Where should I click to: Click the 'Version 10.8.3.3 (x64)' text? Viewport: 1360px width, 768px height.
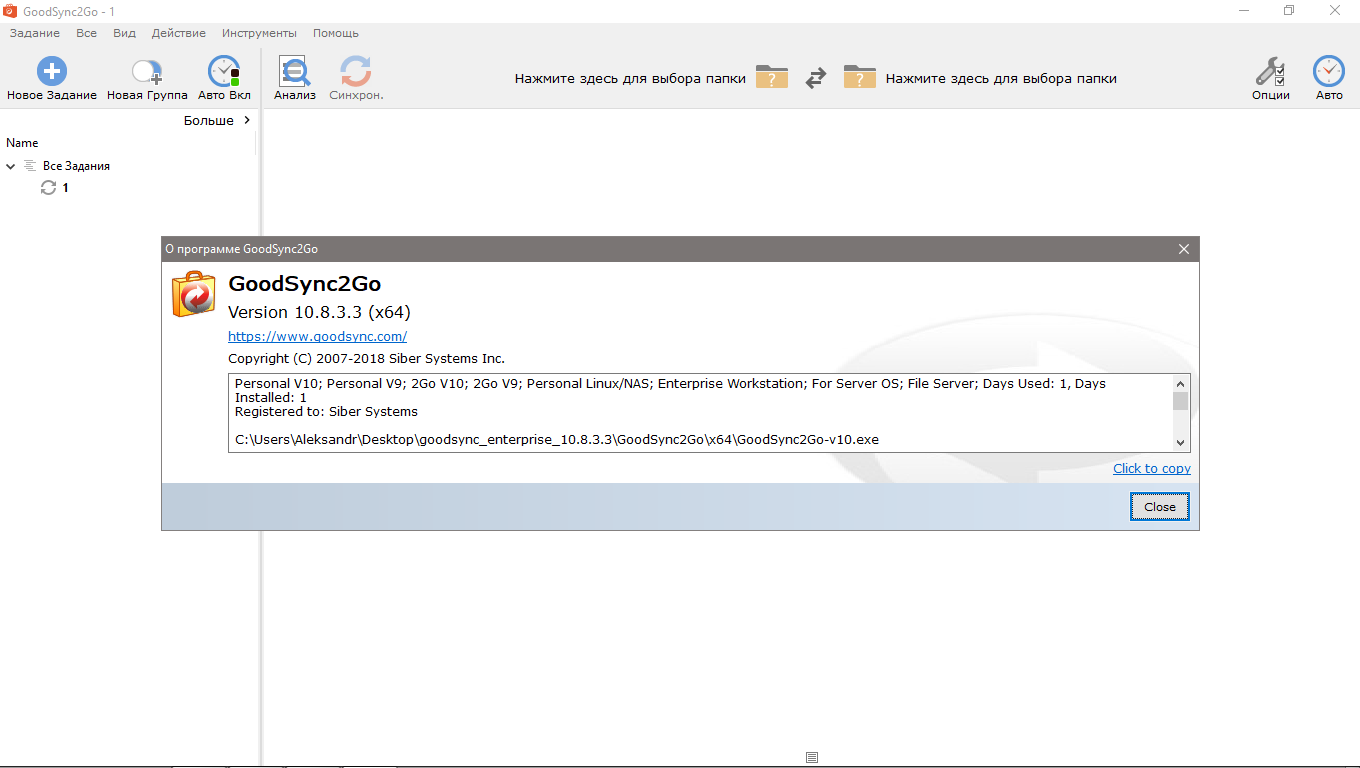319,312
